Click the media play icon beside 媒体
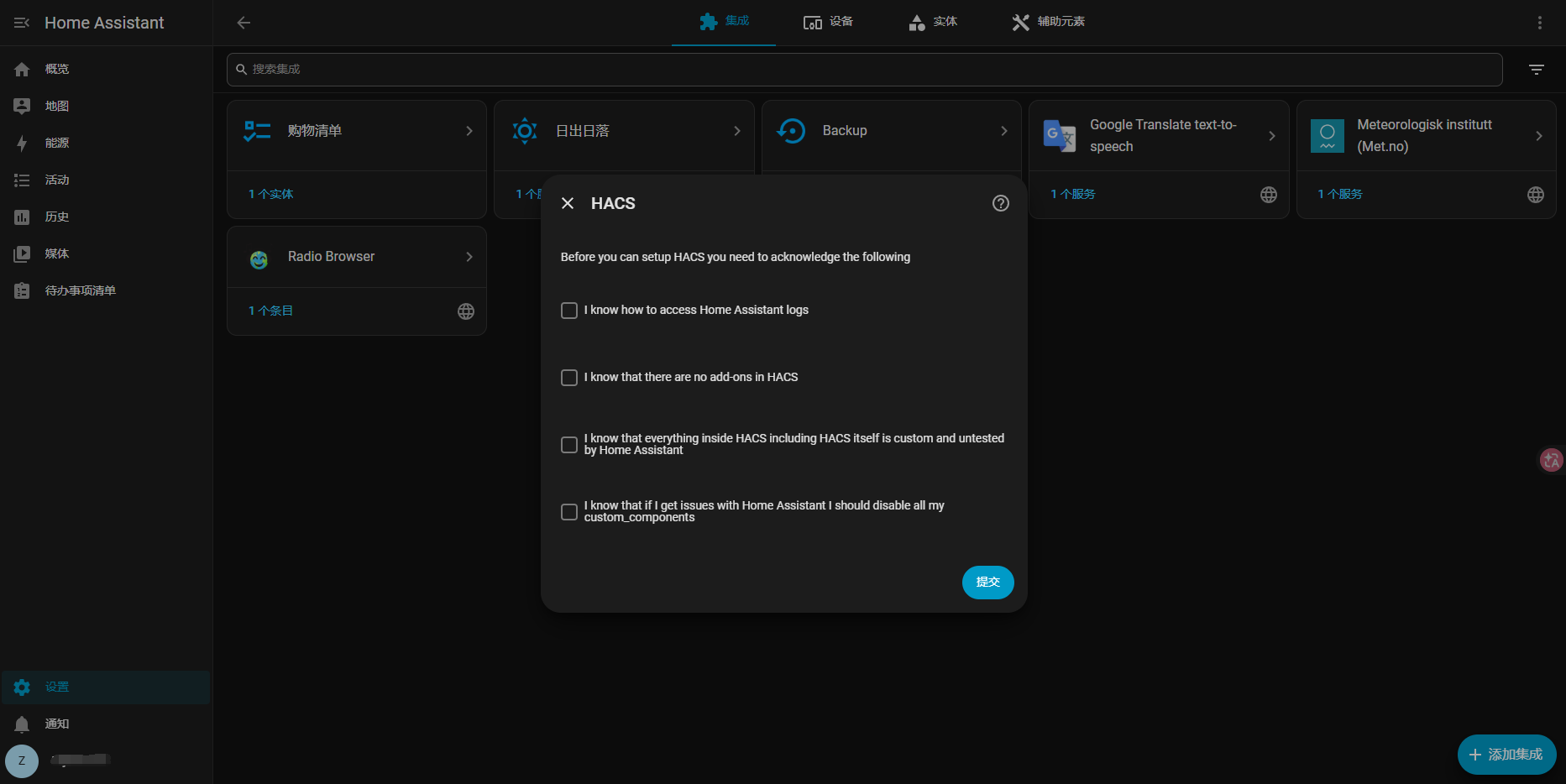This screenshot has height=784, width=1566. [22, 253]
